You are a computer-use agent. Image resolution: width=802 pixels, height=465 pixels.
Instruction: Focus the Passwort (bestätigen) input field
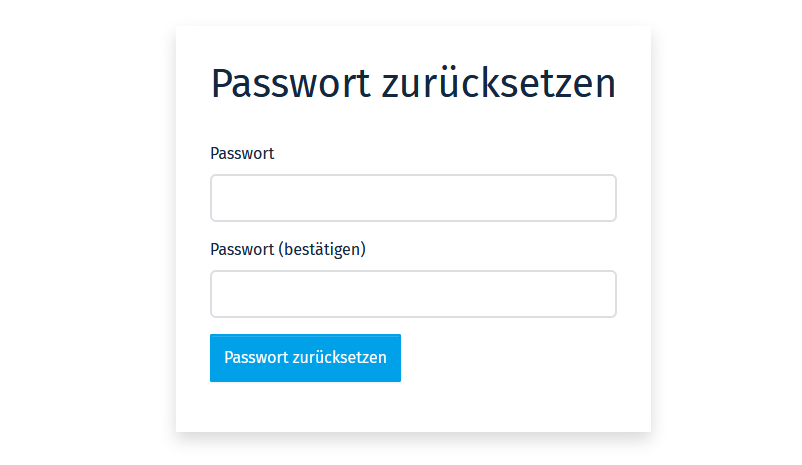pyautogui.click(x=413, y=294)
